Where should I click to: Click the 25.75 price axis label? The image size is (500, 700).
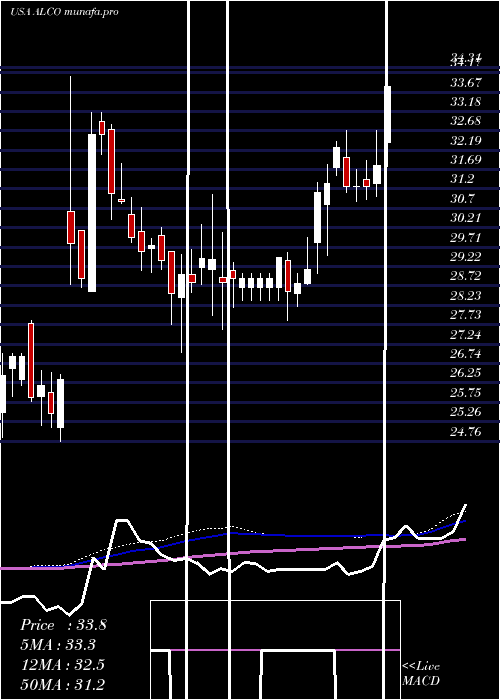point(466,392)
